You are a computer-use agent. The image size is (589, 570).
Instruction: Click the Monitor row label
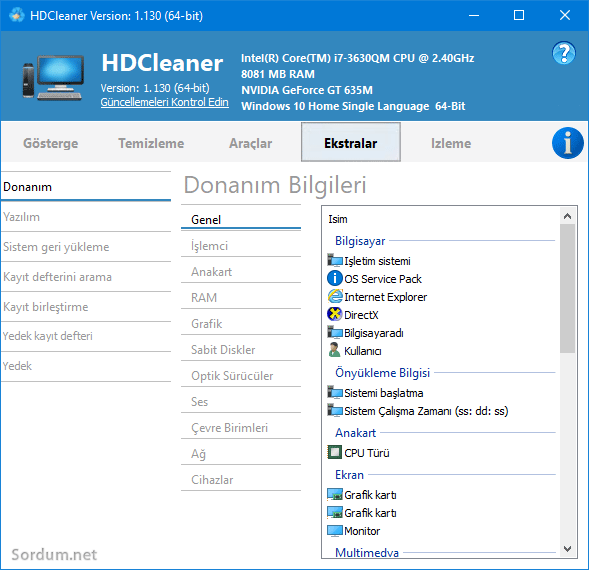click(362, 531)
